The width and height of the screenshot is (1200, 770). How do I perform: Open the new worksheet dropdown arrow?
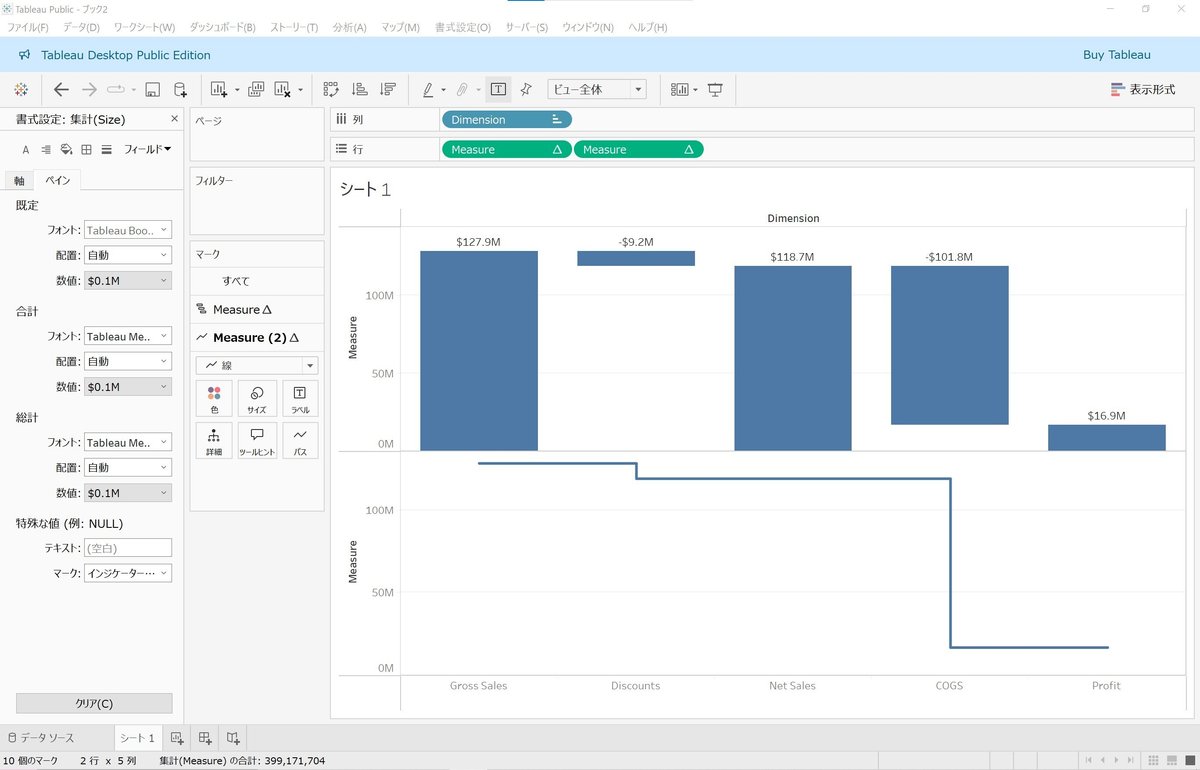pyautogui.click(x=237, y=89)
